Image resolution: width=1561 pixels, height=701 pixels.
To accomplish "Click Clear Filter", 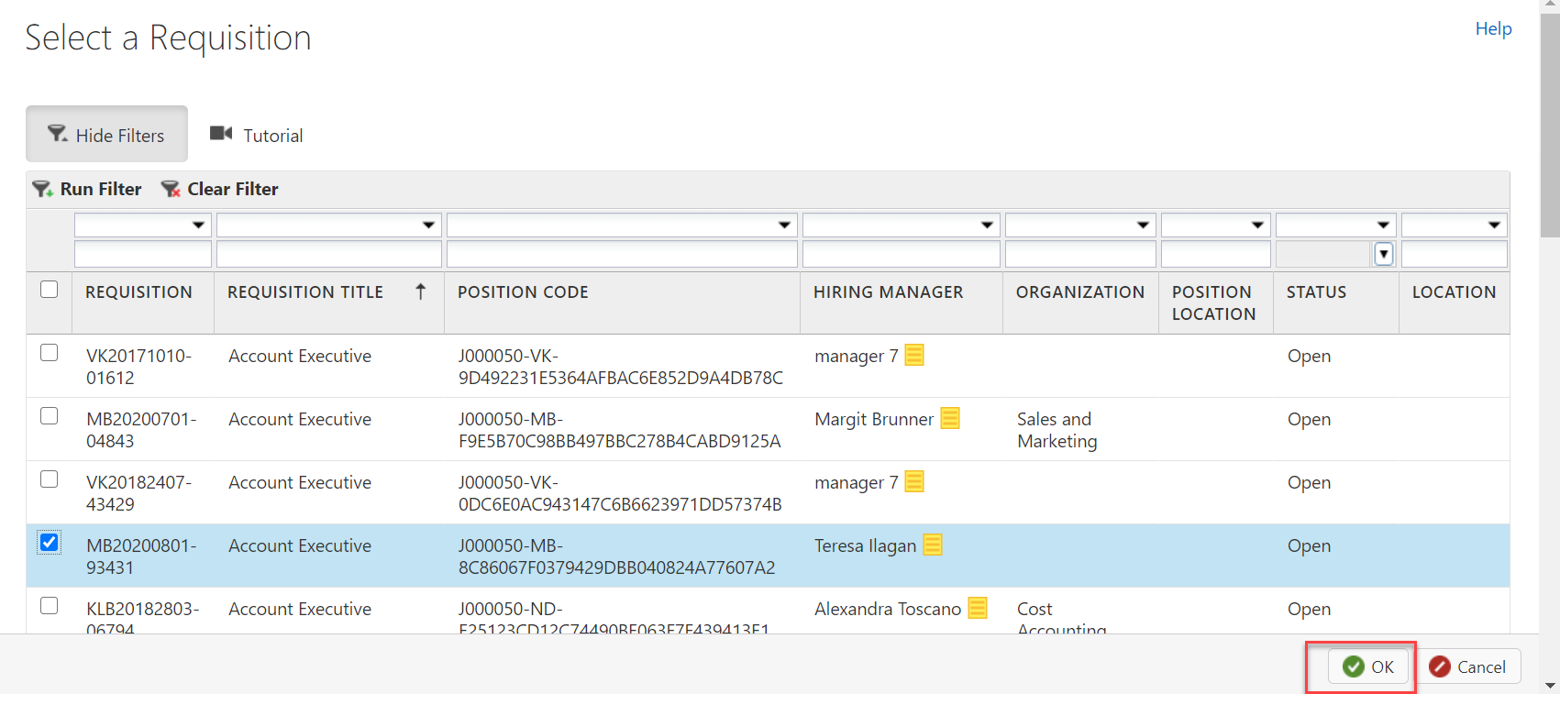I will (x=219, y=189).
